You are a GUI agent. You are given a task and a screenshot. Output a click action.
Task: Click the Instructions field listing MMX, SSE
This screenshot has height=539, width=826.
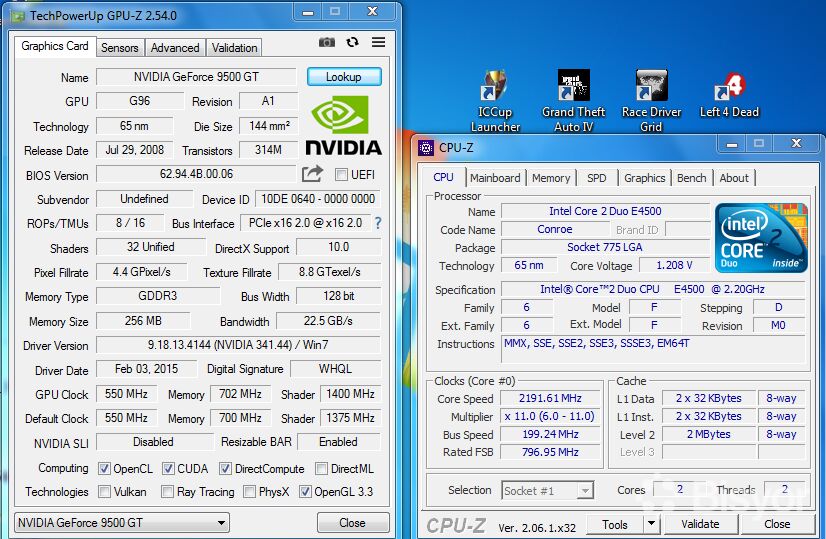pyautogui.click(x=653, y=350)
